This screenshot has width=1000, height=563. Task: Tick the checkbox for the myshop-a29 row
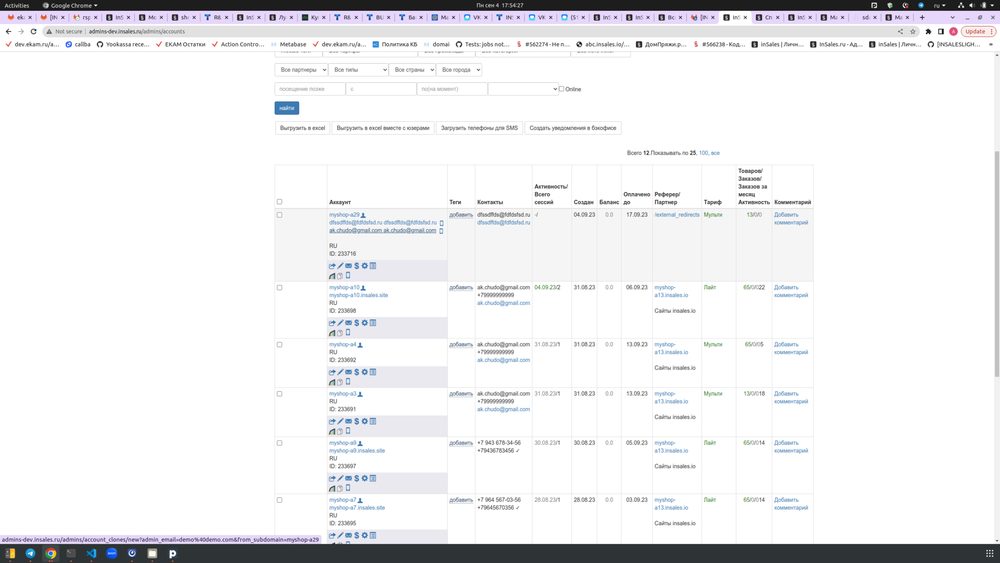coord(280,215)
